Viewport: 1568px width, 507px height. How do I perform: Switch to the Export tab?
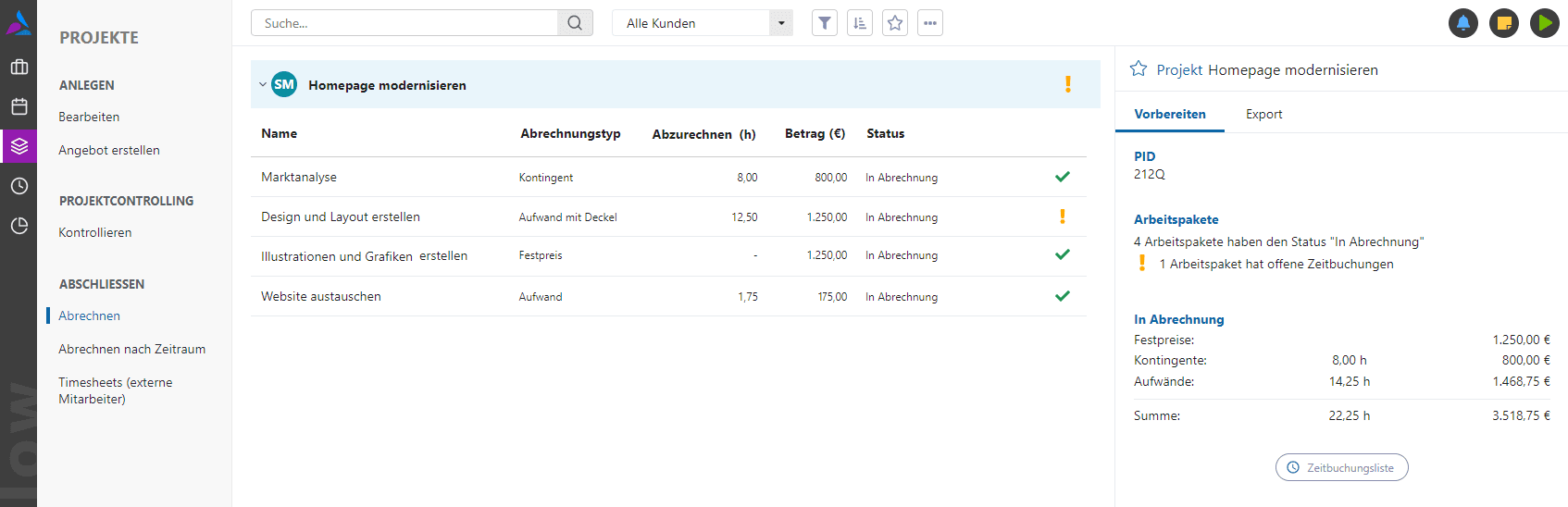1263,115
